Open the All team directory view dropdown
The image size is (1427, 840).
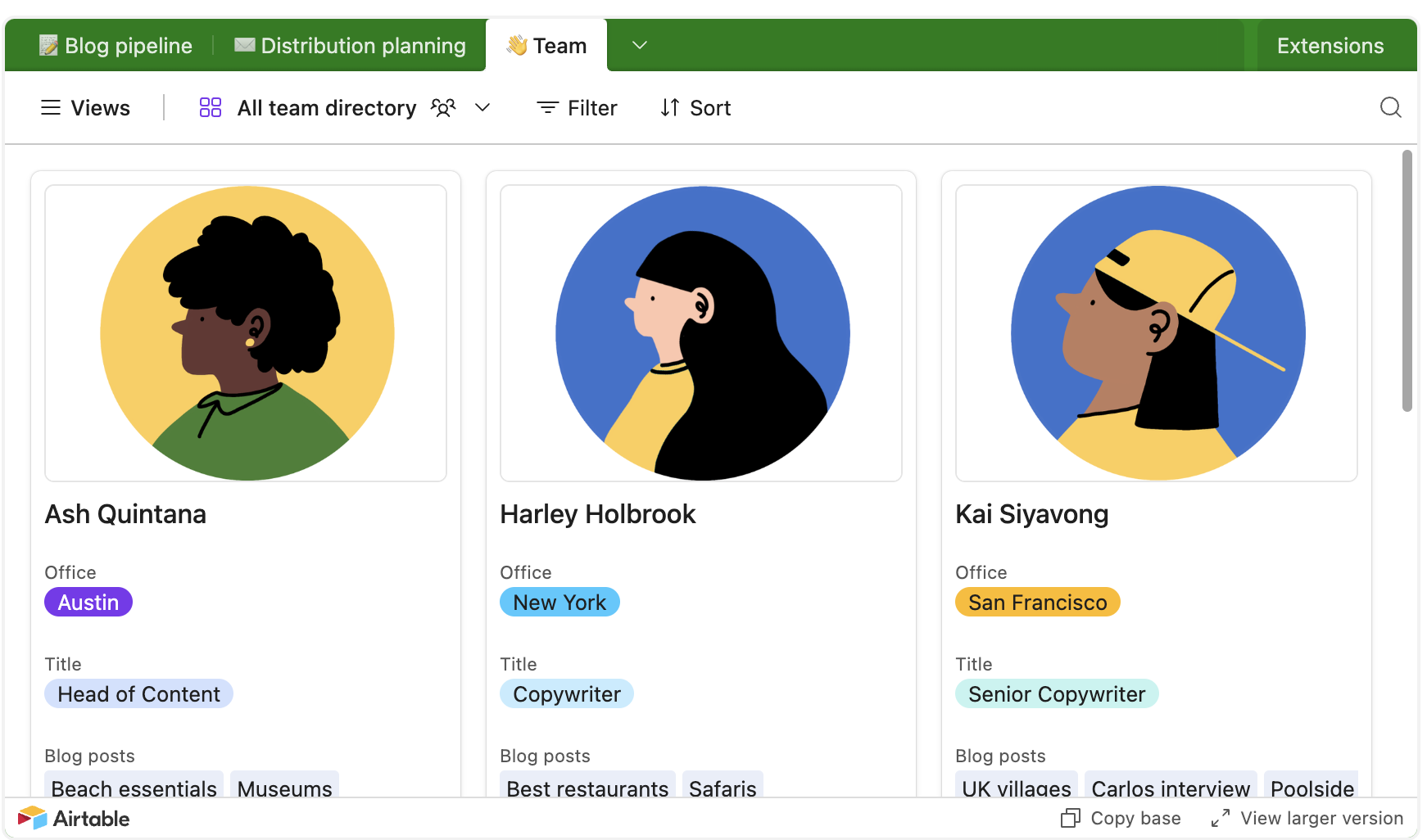pos(482,107)
